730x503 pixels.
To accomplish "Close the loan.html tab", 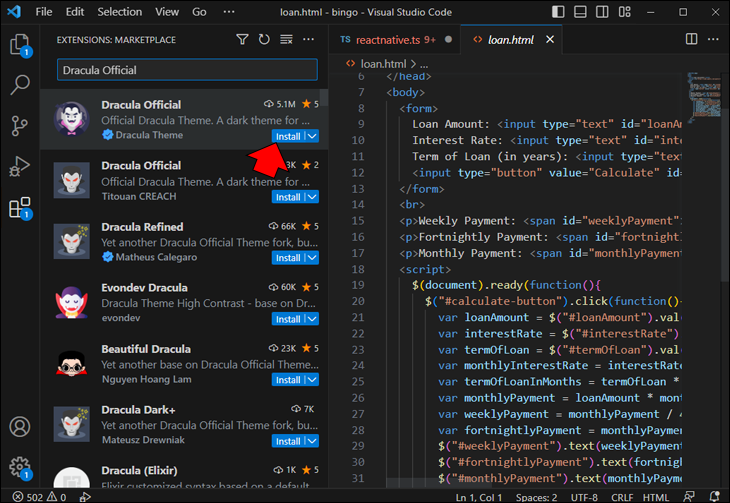I will click(x=550, y=40).
